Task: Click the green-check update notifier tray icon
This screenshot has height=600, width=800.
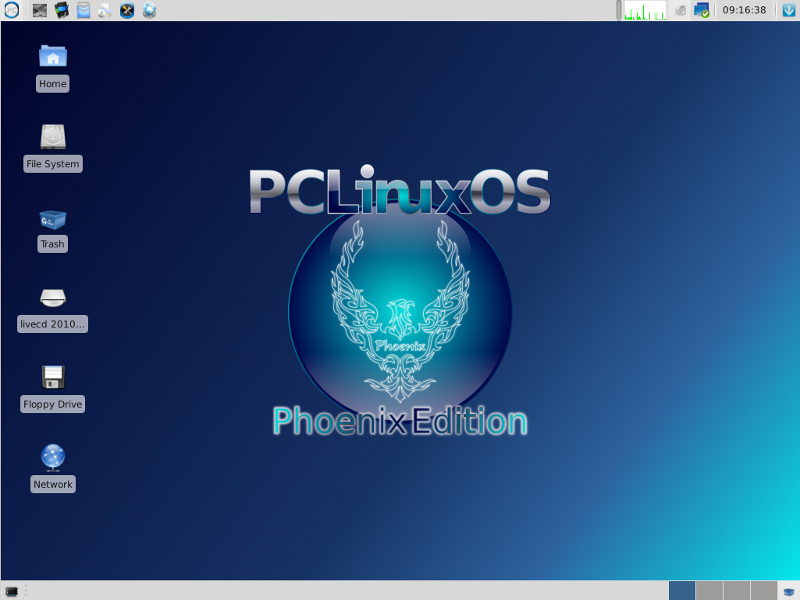Action: [704, 11]
